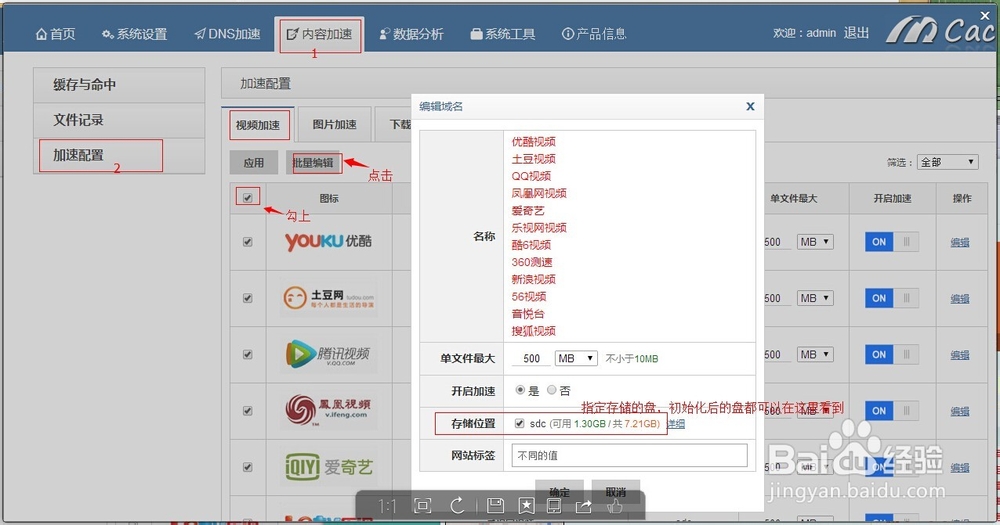
Task: Toggle the ON switch in 土豆网 row
Action: [892, 298]
